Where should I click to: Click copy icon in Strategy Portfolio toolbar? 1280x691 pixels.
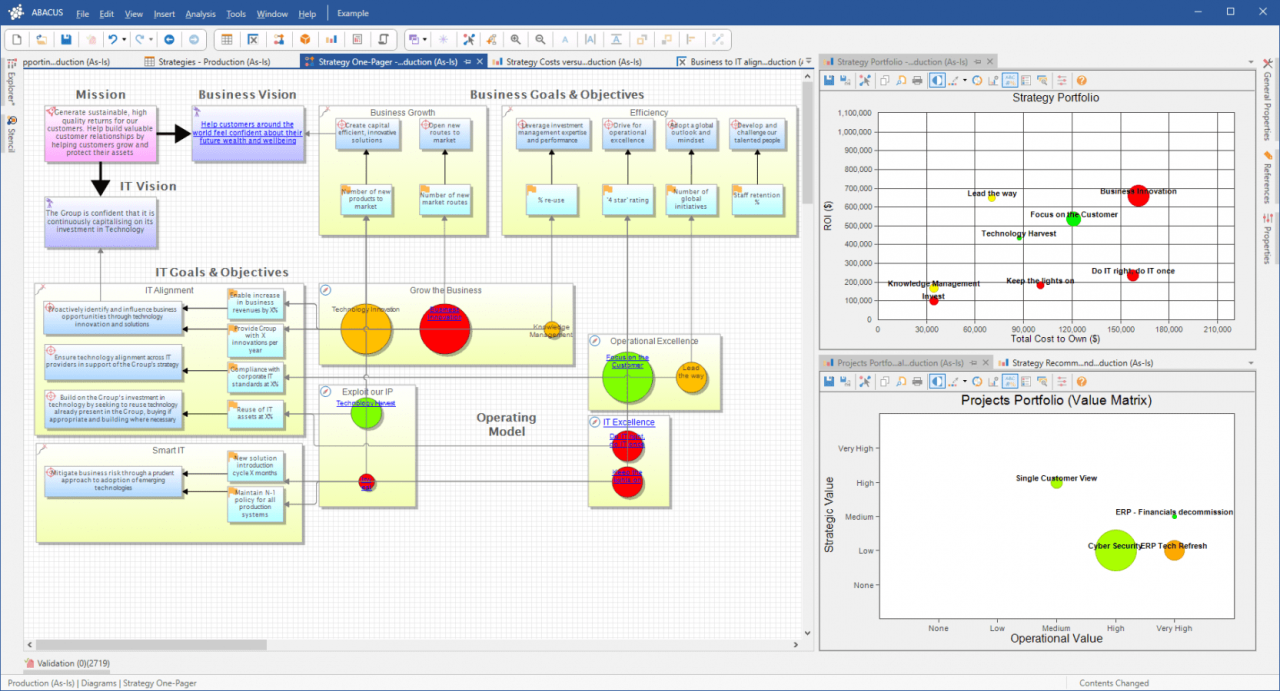[x=885, y=80]
